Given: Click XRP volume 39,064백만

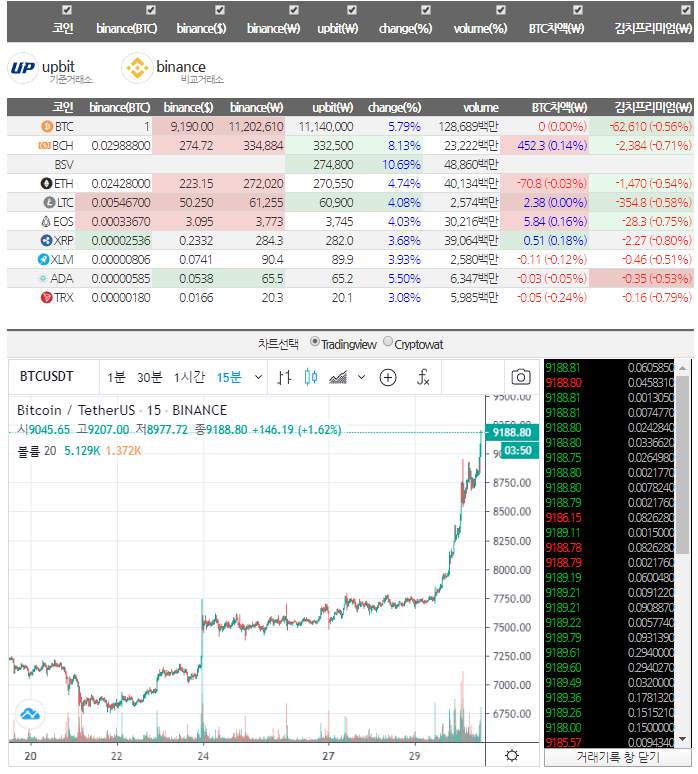Looking at the screenshot, I should (471, 240).
